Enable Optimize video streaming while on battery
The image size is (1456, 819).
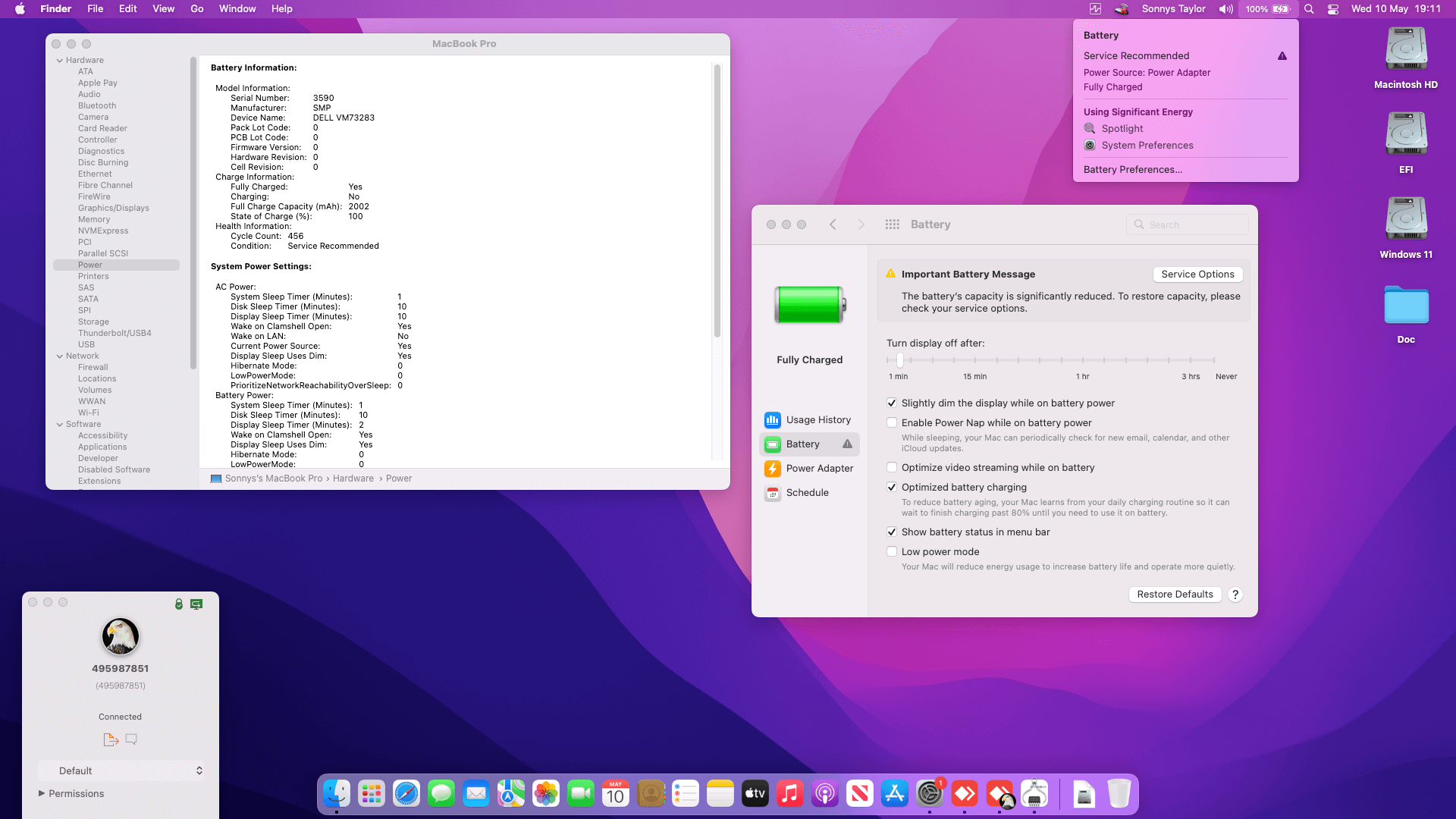(892, 468)
